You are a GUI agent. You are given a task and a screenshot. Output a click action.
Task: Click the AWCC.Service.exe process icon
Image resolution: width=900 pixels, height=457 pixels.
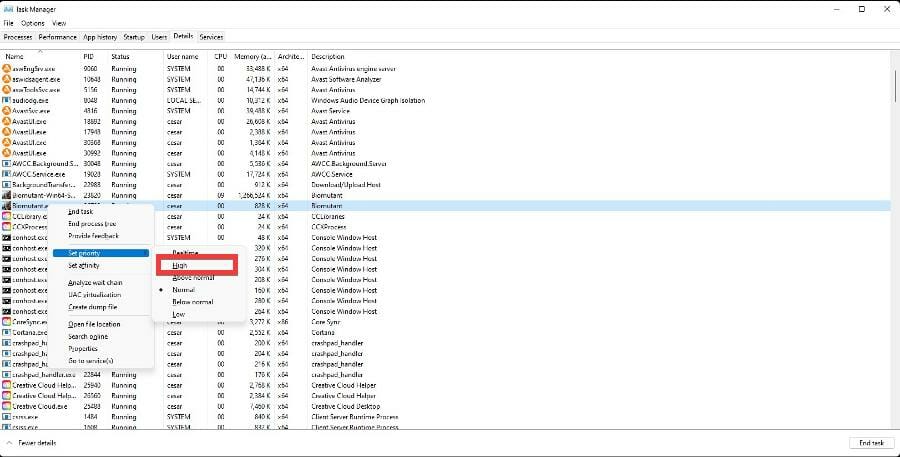pos(7,174)
